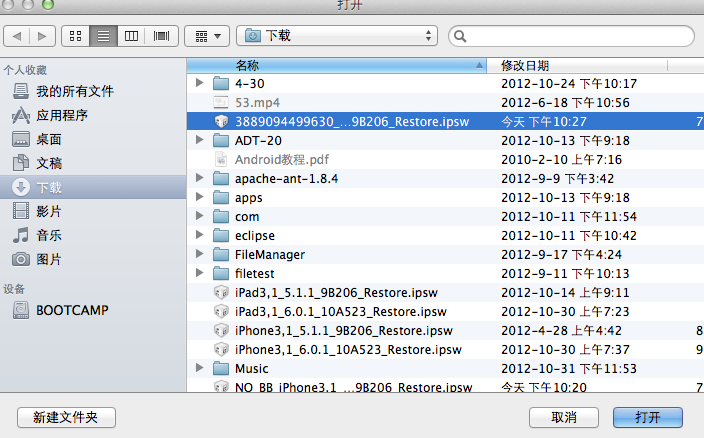
Task: Select 下载 in sidebar
Action: click(93, 187)
